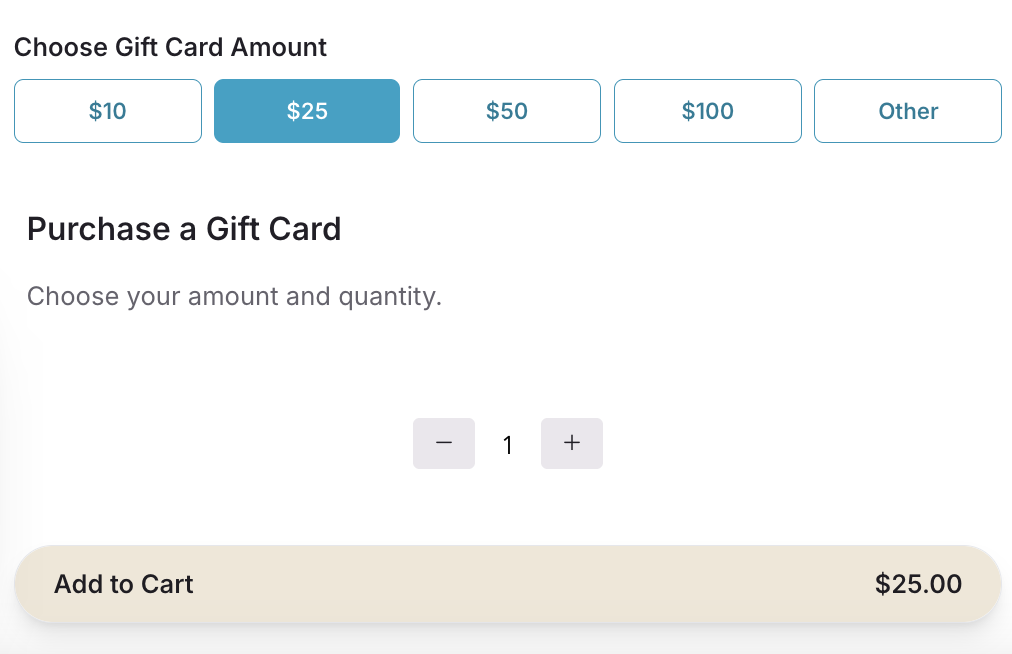Click the Choose Gift Card Amount label

click(169, 46)
